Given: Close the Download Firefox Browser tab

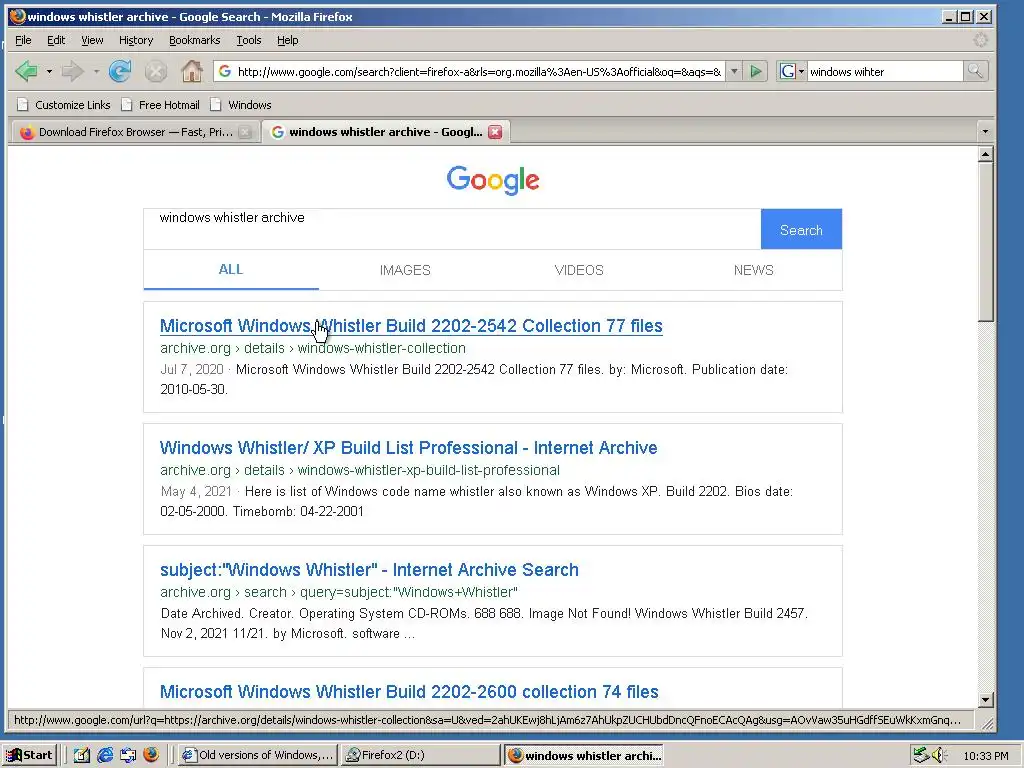Looking at the screenshot, I should (245, 132).
